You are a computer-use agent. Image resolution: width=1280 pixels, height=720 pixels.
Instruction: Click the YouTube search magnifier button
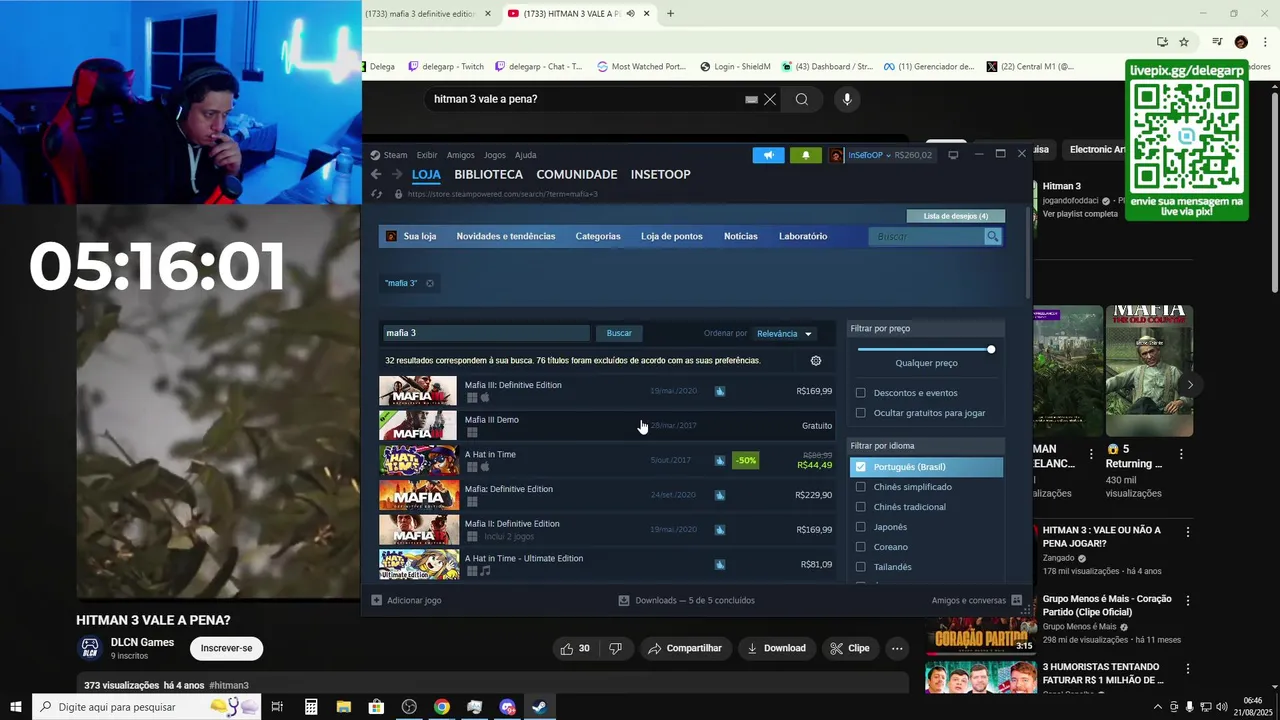point(801,99)
